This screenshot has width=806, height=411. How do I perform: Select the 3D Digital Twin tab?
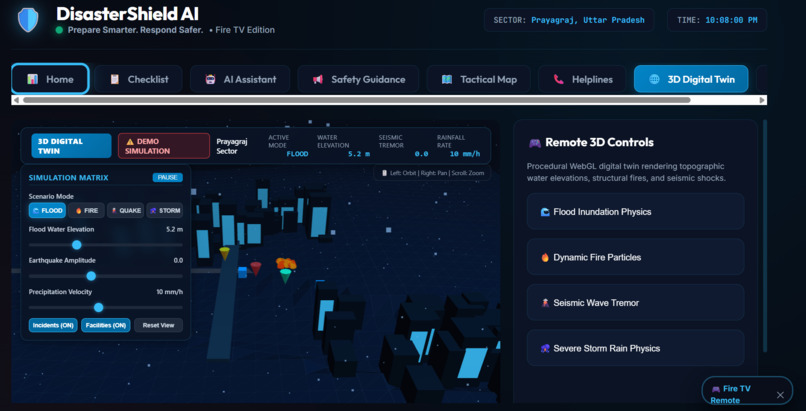(x=691, y=79)
